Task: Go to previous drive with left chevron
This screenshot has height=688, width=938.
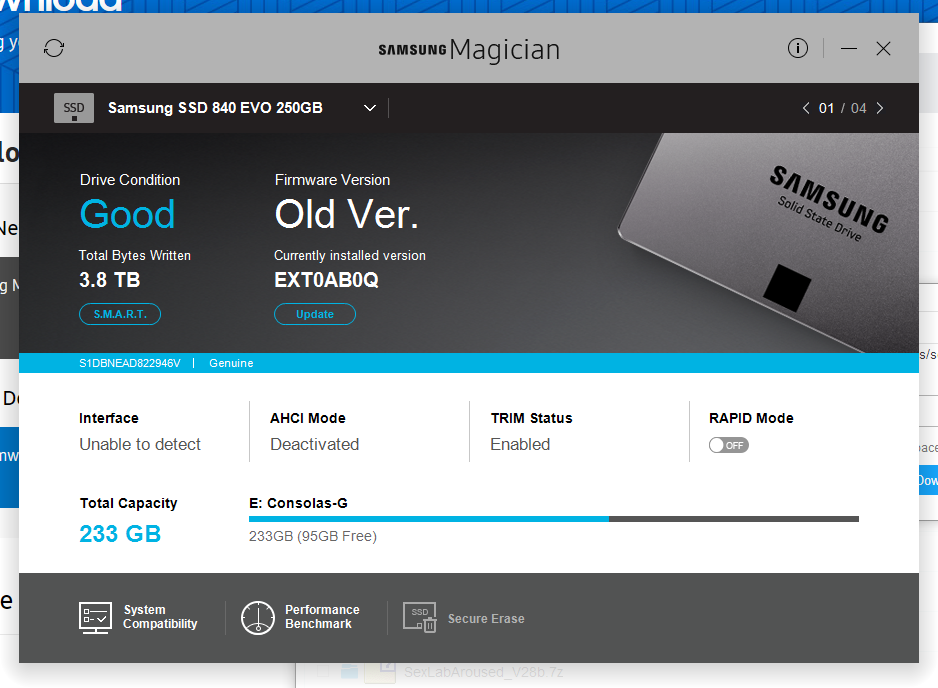Action: pyautogui.click(x=806, y=108)
